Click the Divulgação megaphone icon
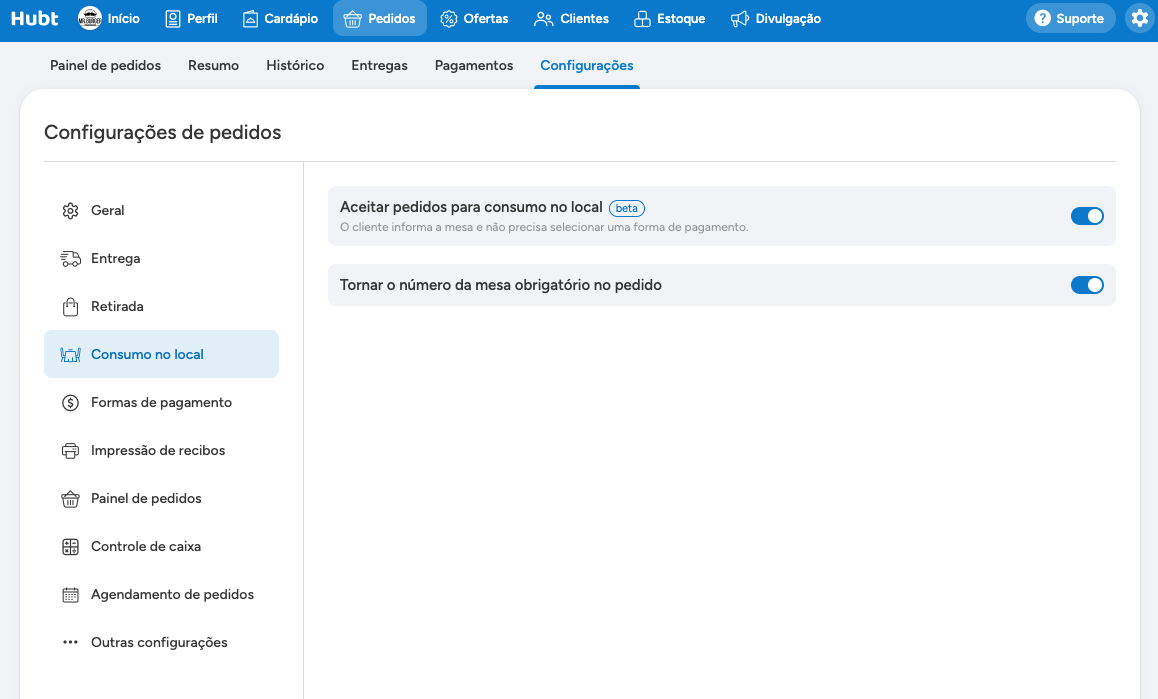The image size is (1158, 699). [x=739, y=19]
